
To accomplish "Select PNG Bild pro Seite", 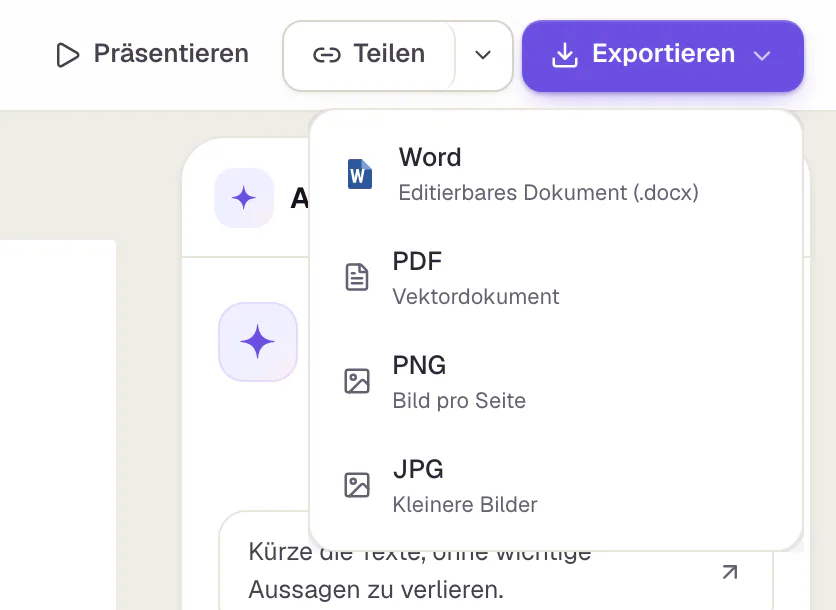I will [x=556, y=382].
